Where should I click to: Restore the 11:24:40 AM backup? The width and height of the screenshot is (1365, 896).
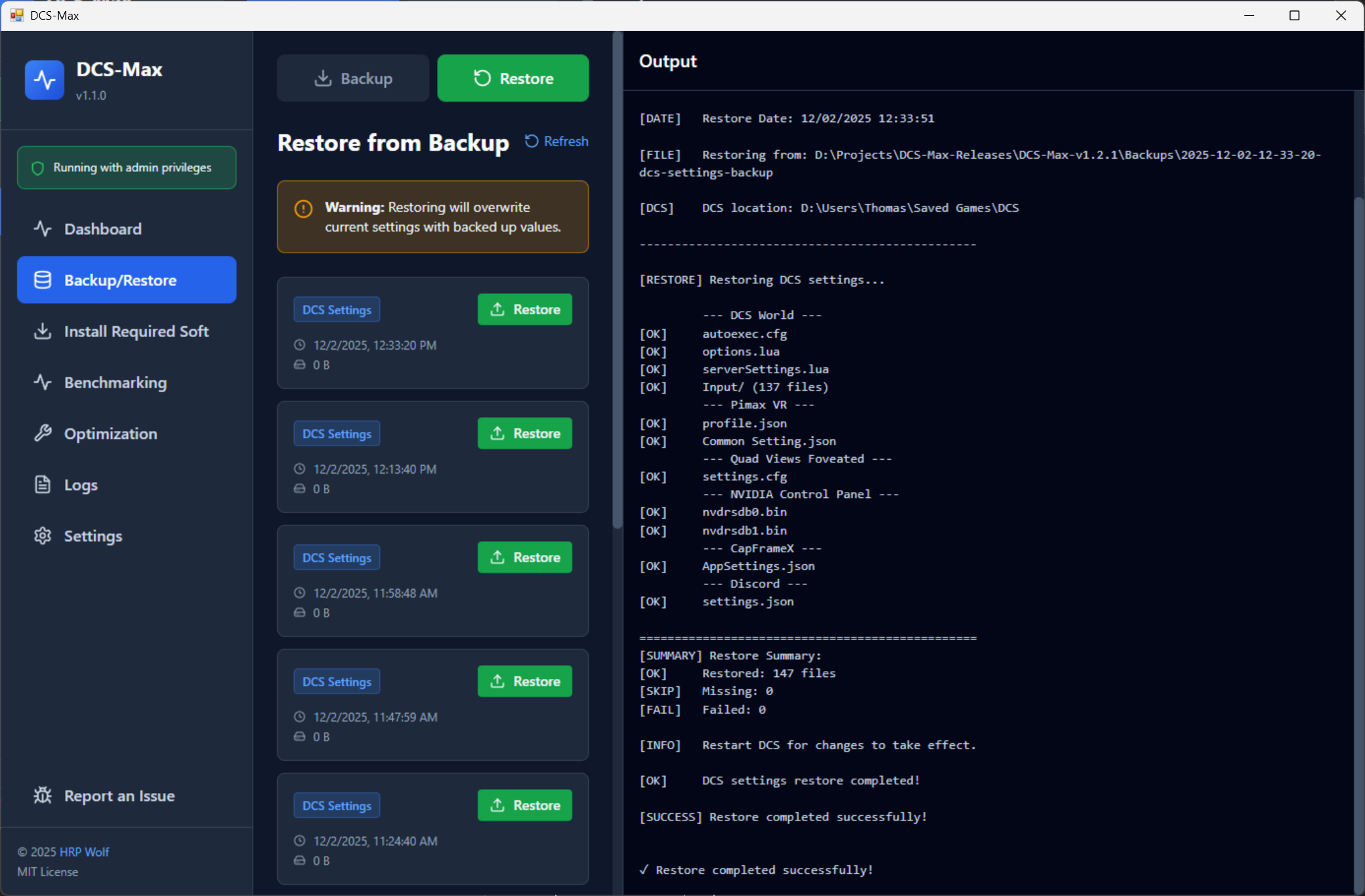coord(524,805)
